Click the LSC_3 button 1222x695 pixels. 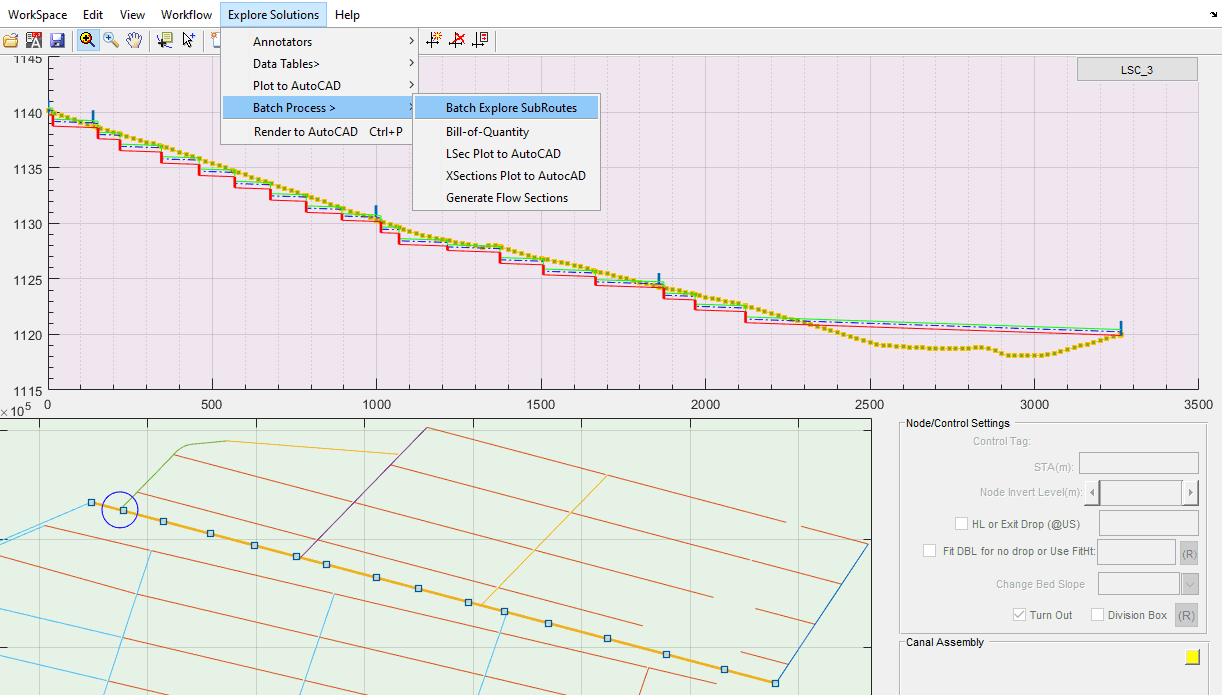1136,69
